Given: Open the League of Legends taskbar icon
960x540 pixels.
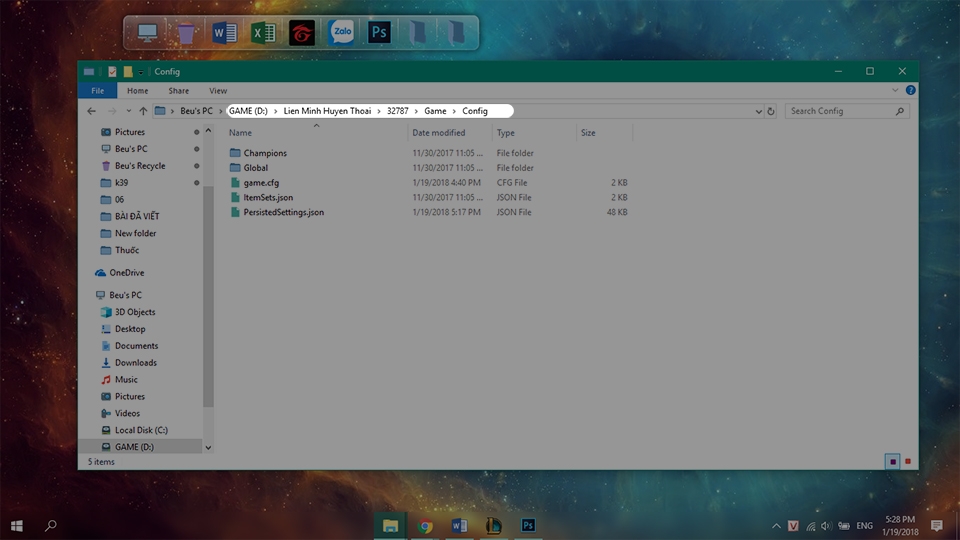Looking at the screenshot, I should pyautogui.click(x=493, y=525).
